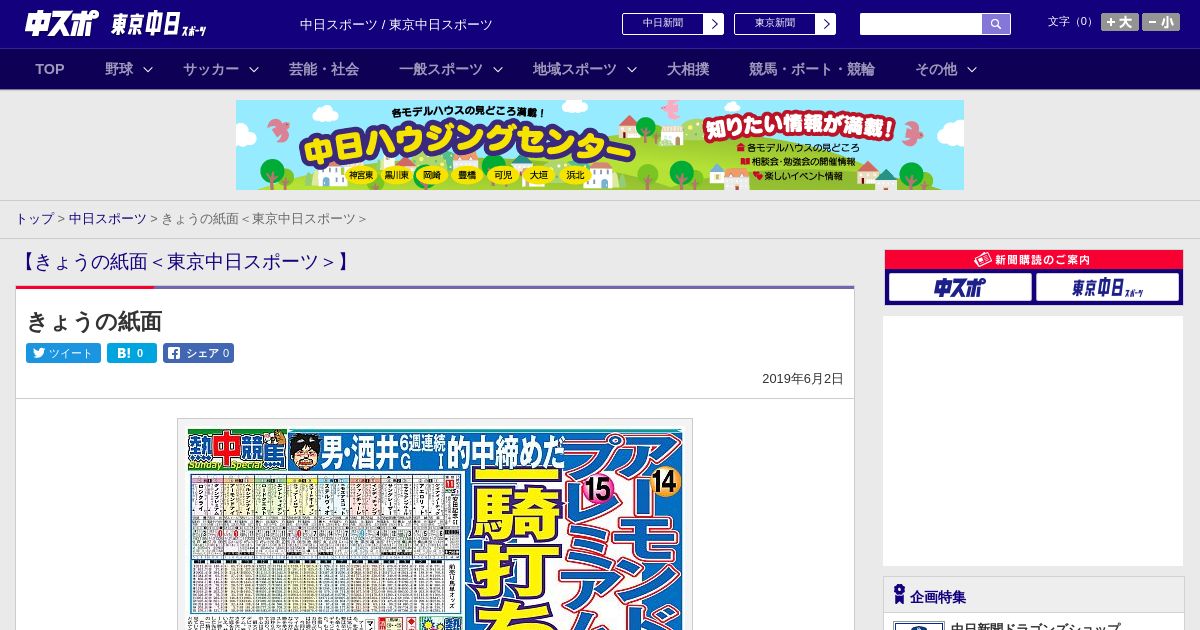The width and height of the screenshot is (1200, 630).
Task: Expand the その他 chevron
Action: point(972,69)
